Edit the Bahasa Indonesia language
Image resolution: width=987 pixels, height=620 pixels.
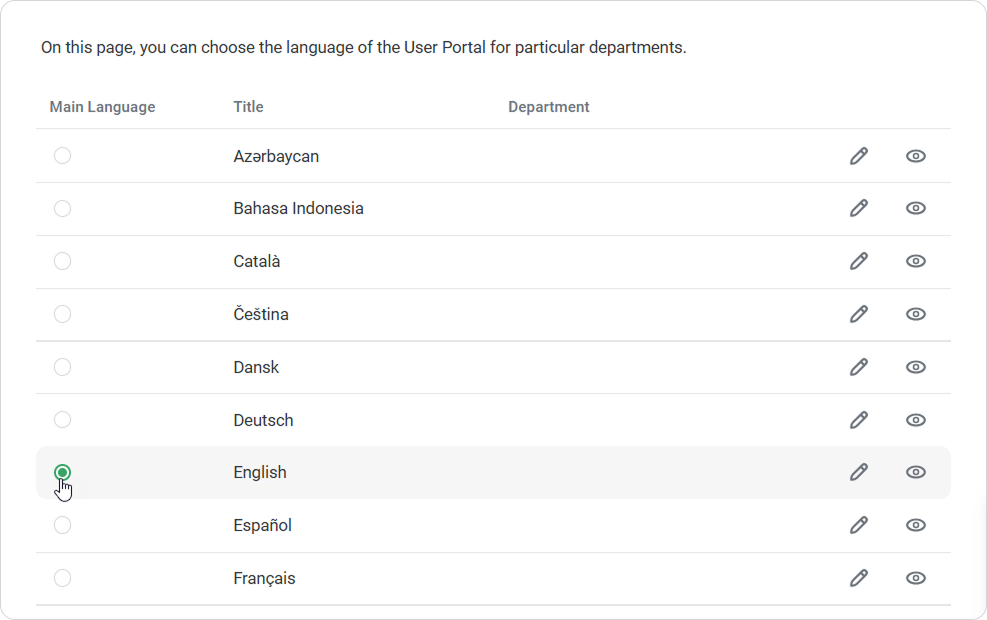858,208
